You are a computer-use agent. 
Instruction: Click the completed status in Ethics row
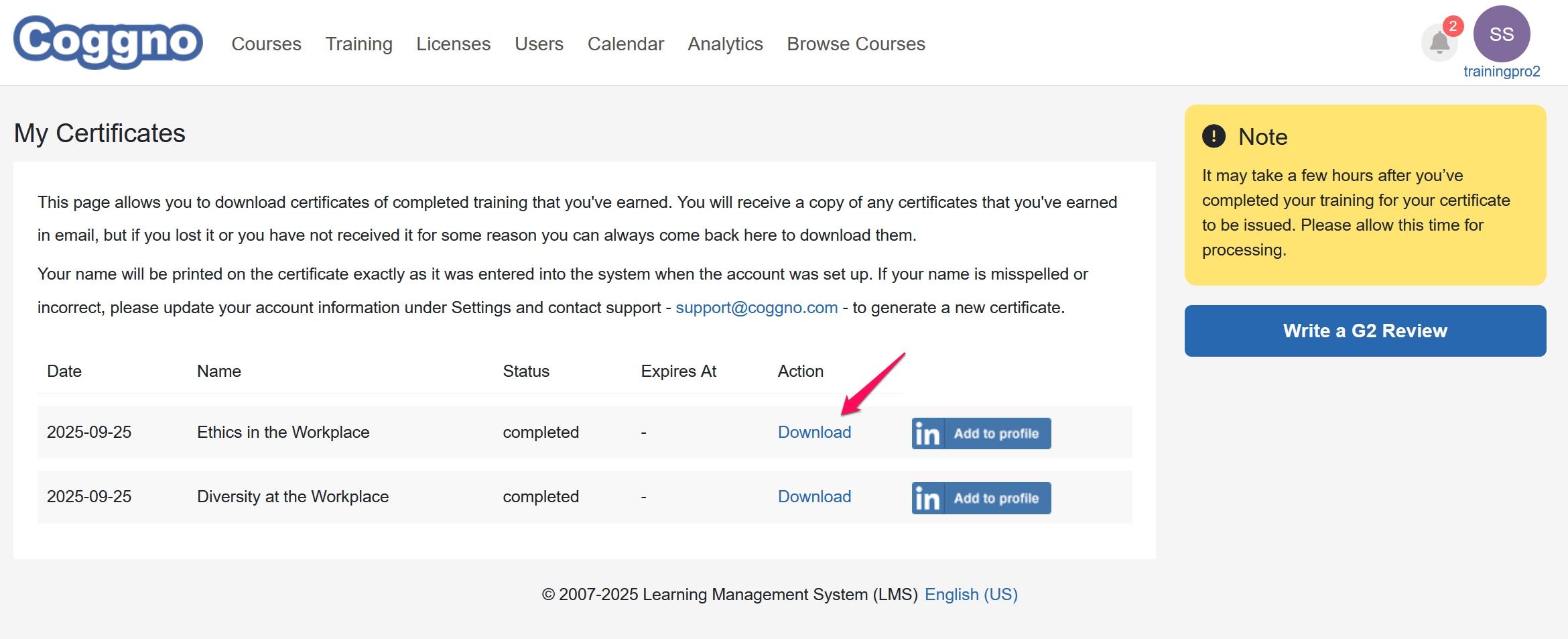(x=541, y=432)
